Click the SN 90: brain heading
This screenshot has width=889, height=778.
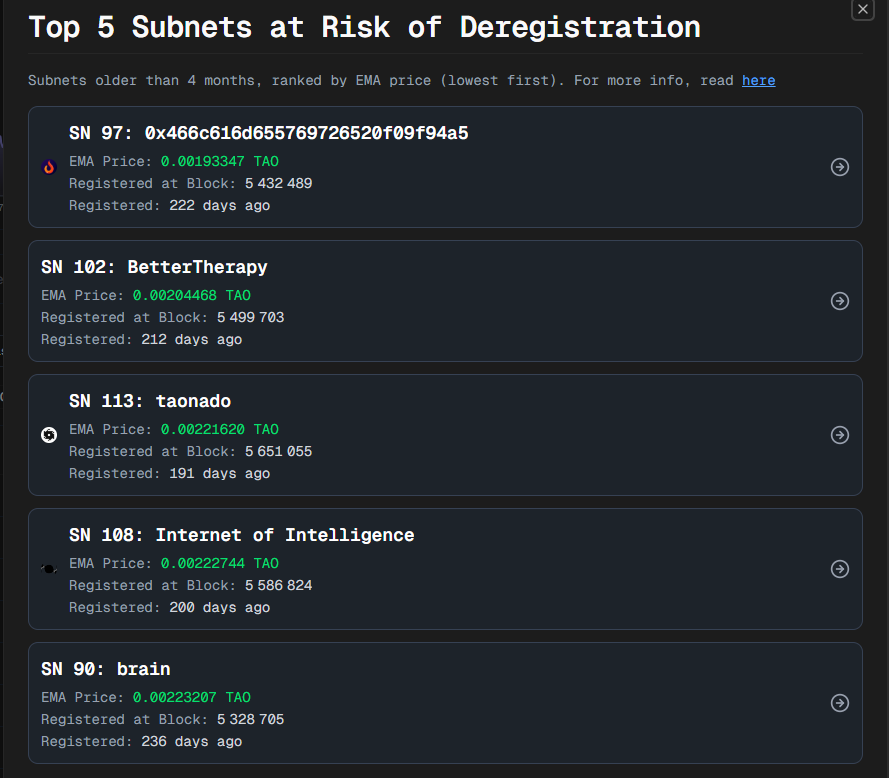105,669
